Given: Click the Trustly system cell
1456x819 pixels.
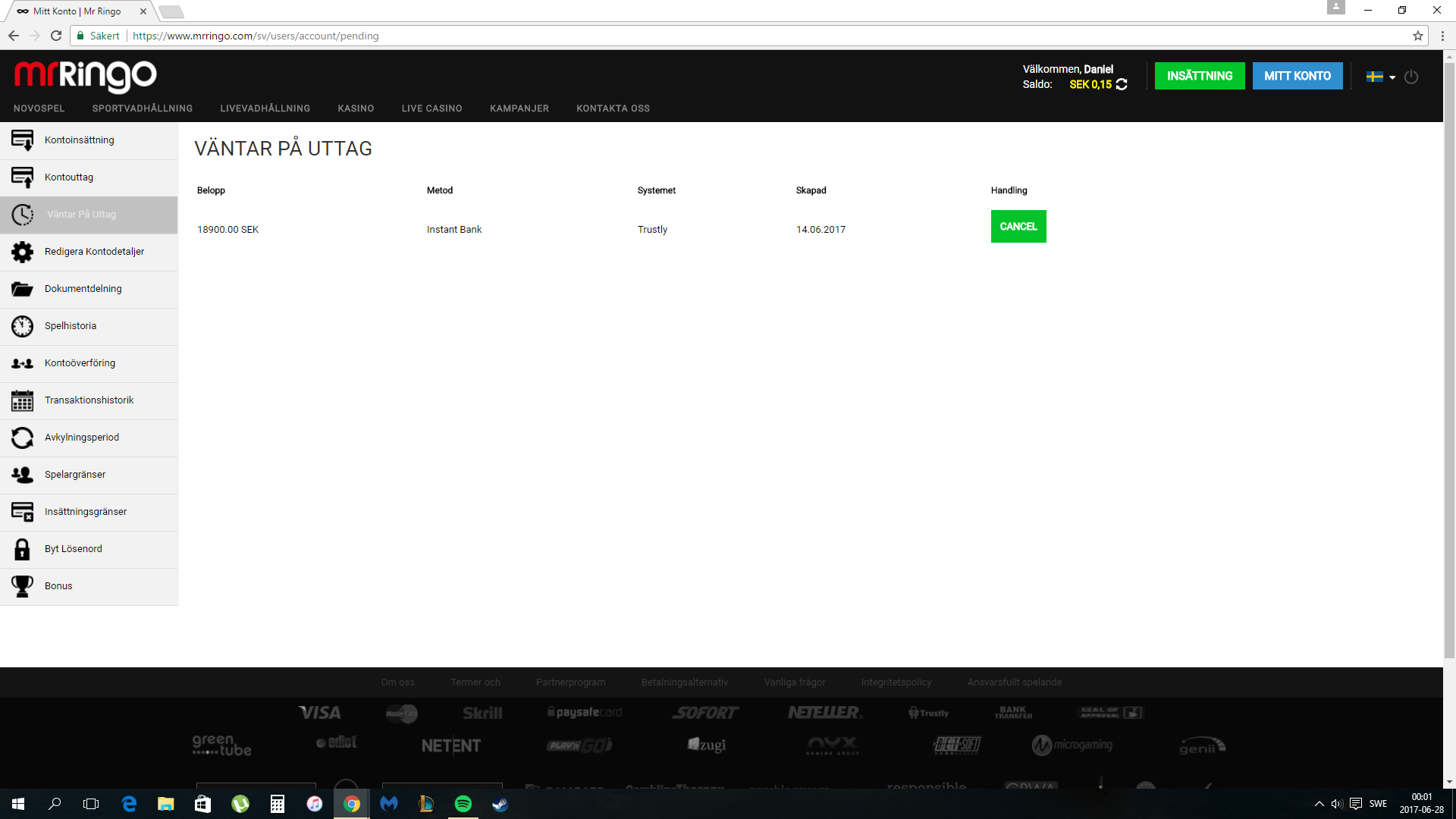Looking at the screenshot, I should click(x=653, y=230).
